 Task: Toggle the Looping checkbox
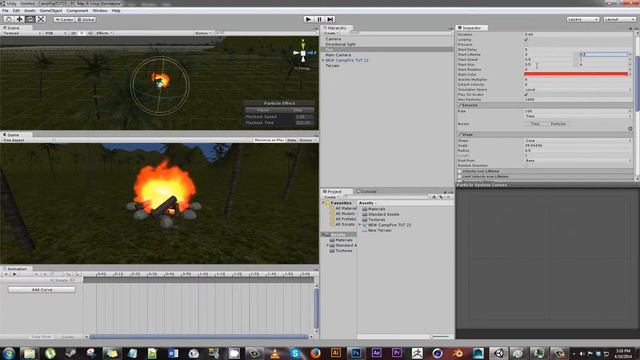(526, 40)
